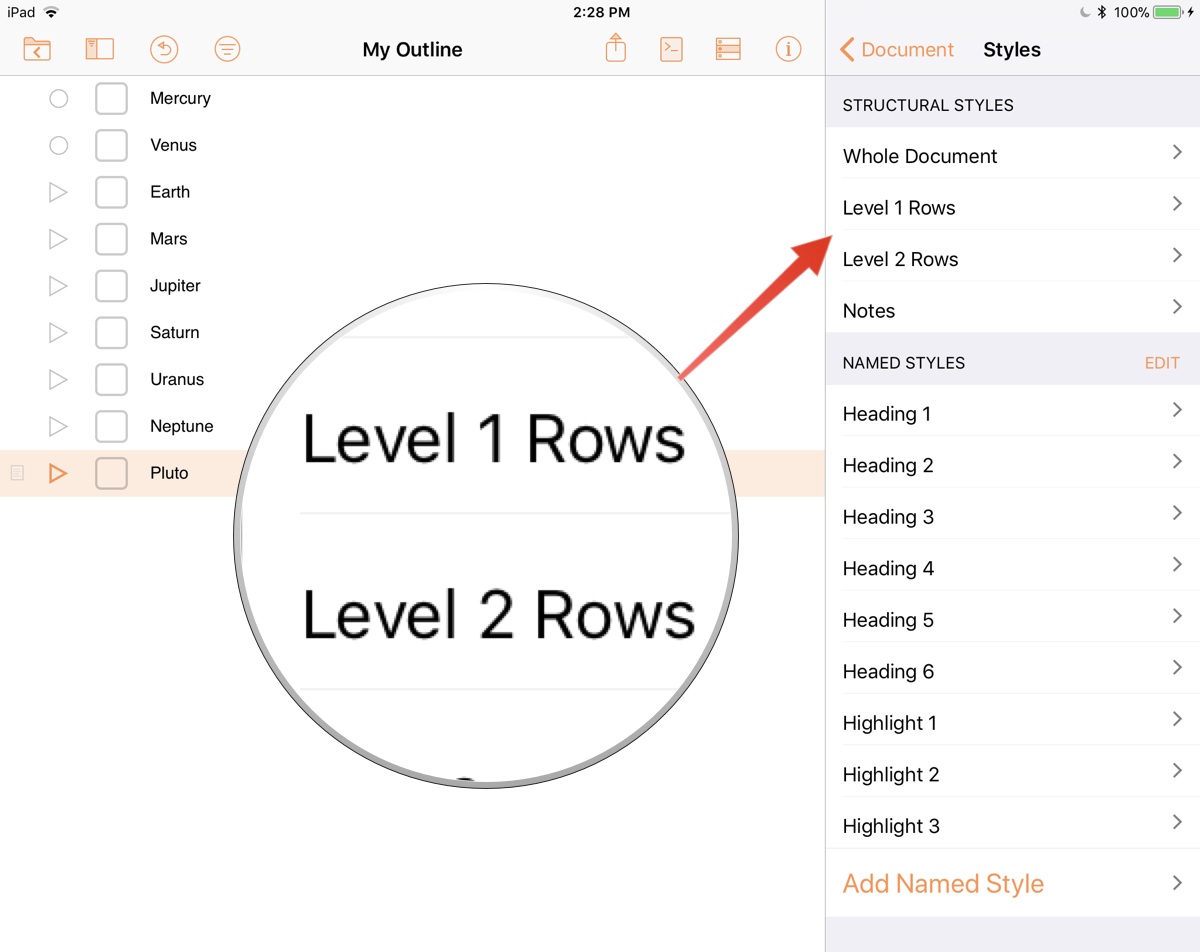This screenshot has width=1200, height=952.
Task: Open Level 1 Rows structural style
Action: [x=1012, y=208]
